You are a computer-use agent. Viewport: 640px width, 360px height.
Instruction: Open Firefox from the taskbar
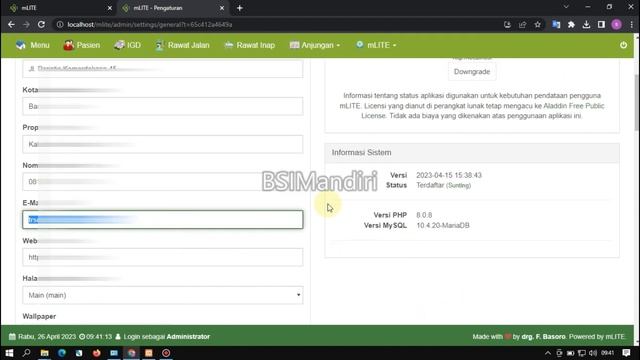click(96, 353)
